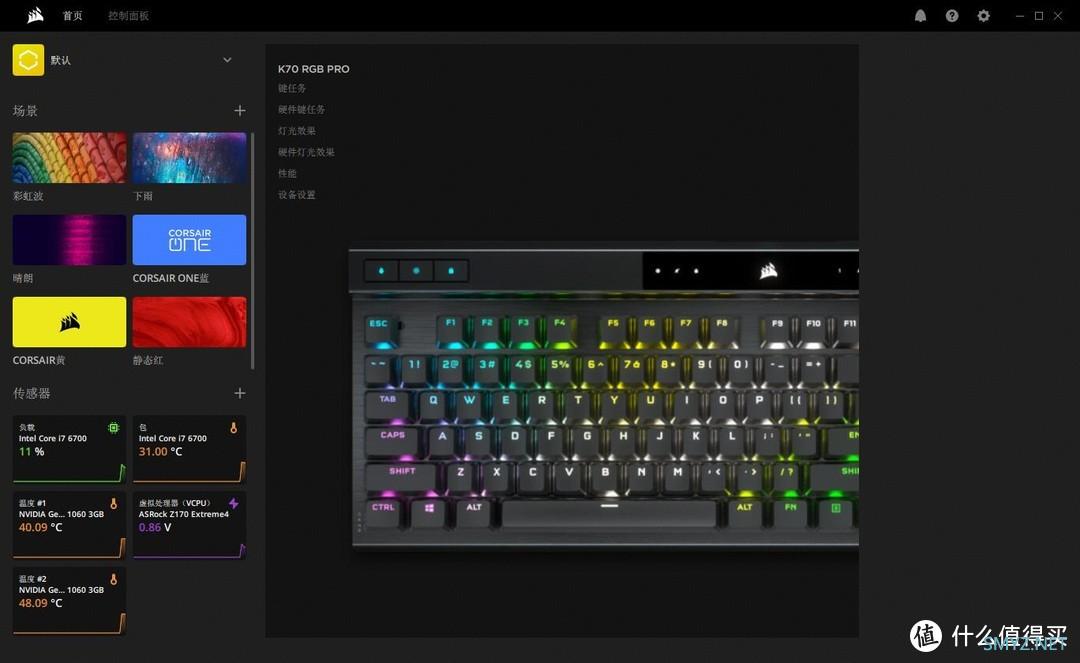Click the scenes list scrollbar
This screenshot has width=1080, height=663.
point(253,251)
